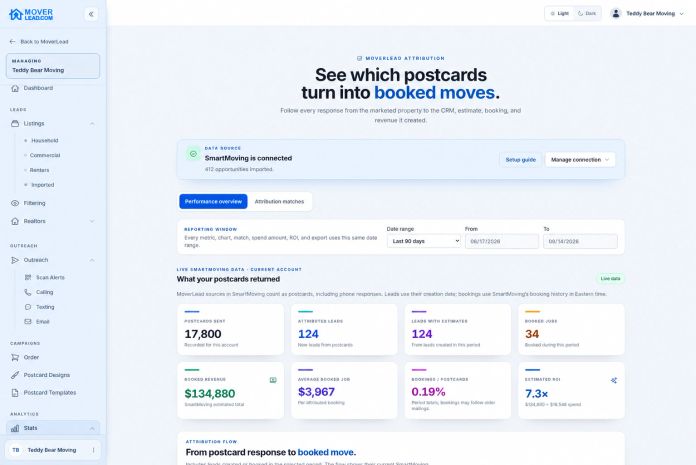Switch to Light theme
696x465 pixels.
559,14
